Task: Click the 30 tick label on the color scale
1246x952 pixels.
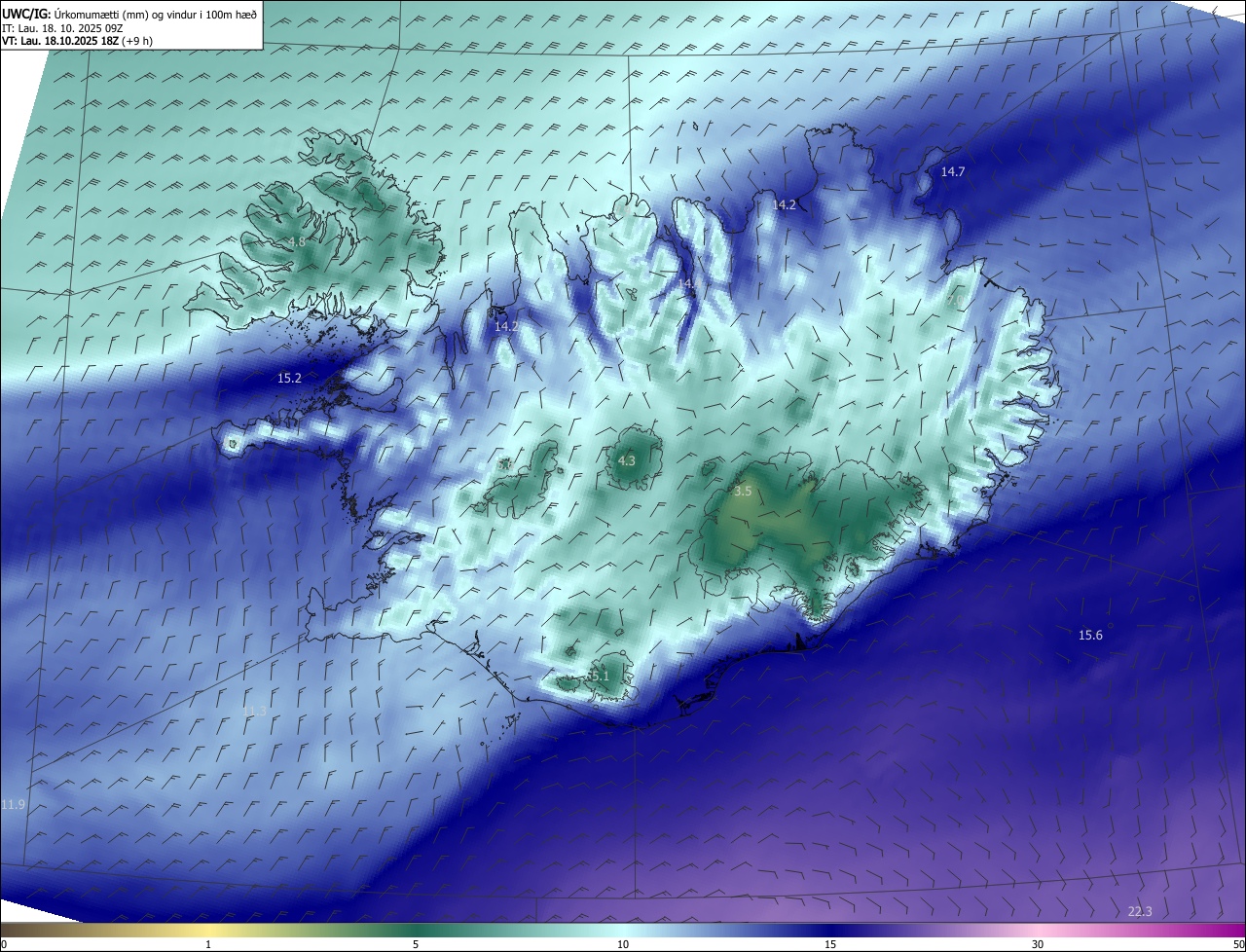Action: (1038, 944)
